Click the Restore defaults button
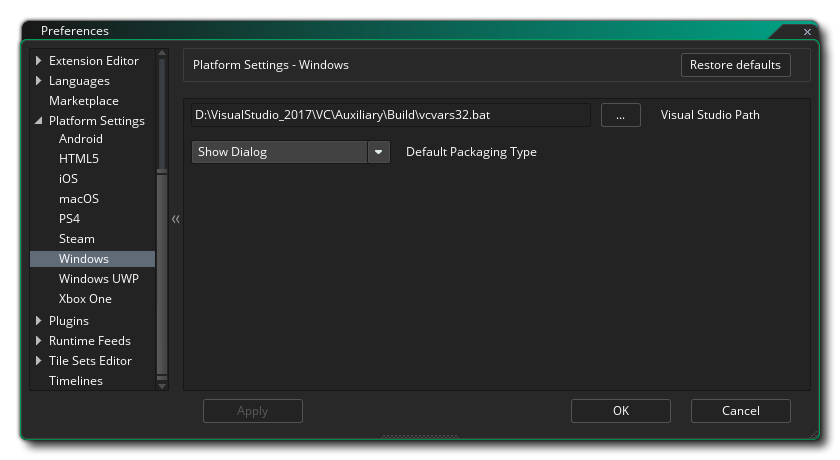Image resolution: width=840 pixels, height=460 pixels. point(735,65)
